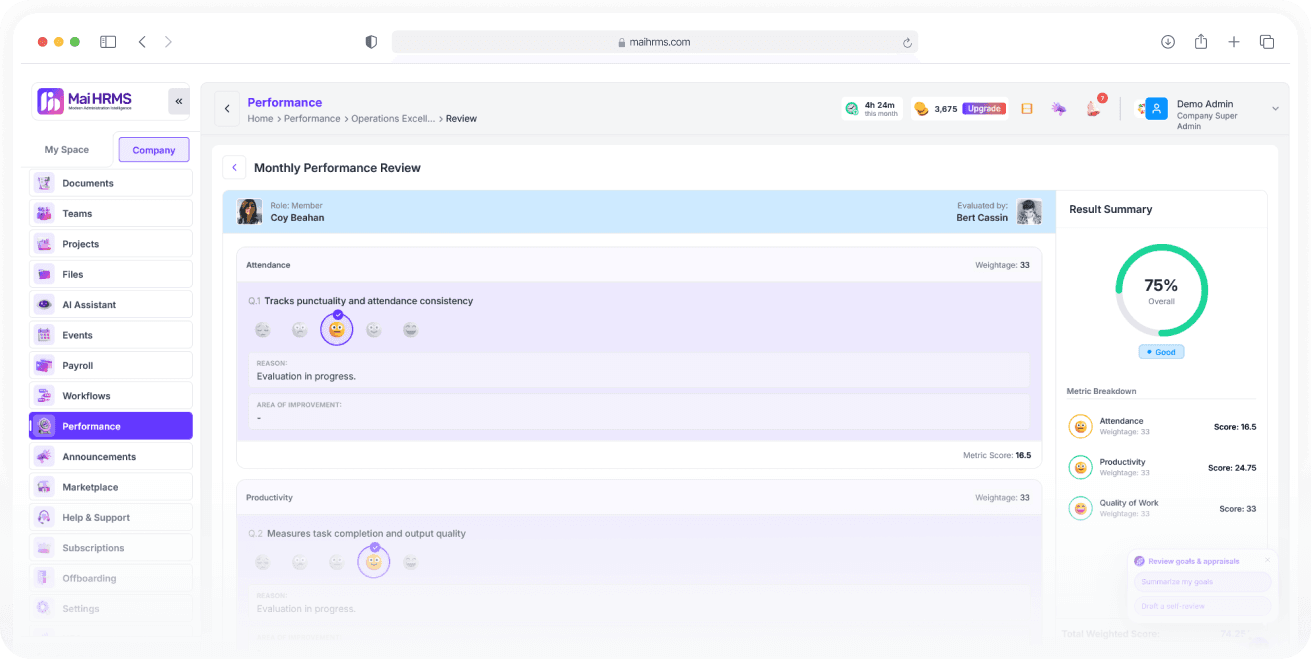Select the first emoji rating for Q.2
The width and height of the screenshot is (1311, 659).
263,563
